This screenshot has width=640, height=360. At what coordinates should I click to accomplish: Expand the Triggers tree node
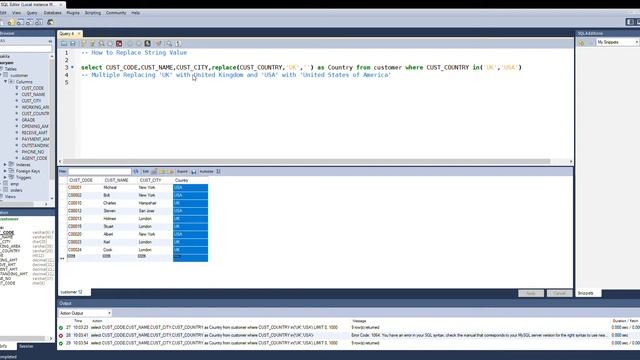coord(5,178)
